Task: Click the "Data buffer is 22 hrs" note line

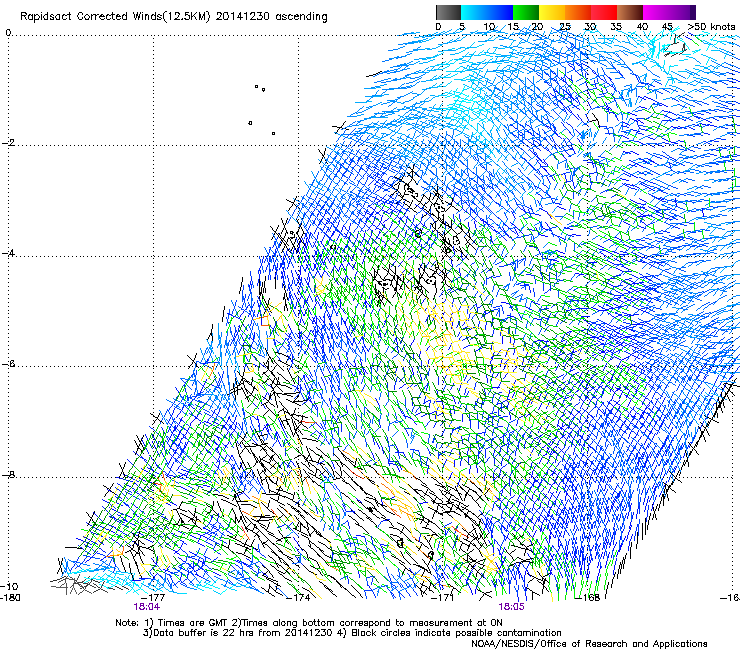Action: click(352, 633)
